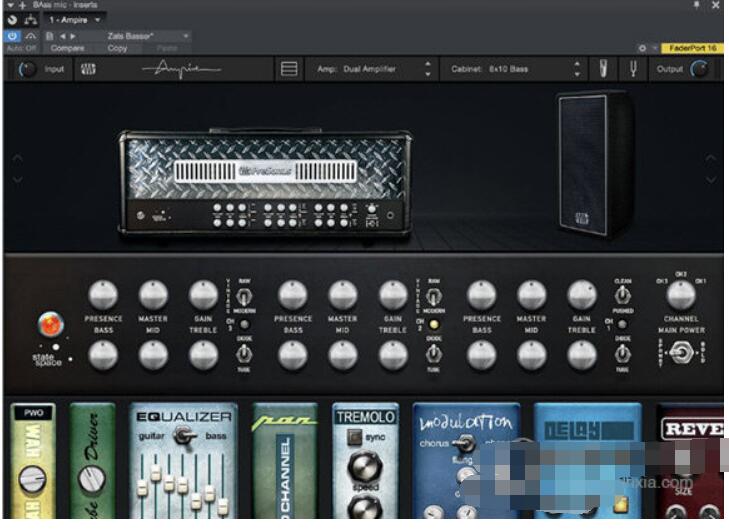Click the Compare button
The width and height of the screenshot is (729, 530).
pyautogui.click(x=68, y=48)
